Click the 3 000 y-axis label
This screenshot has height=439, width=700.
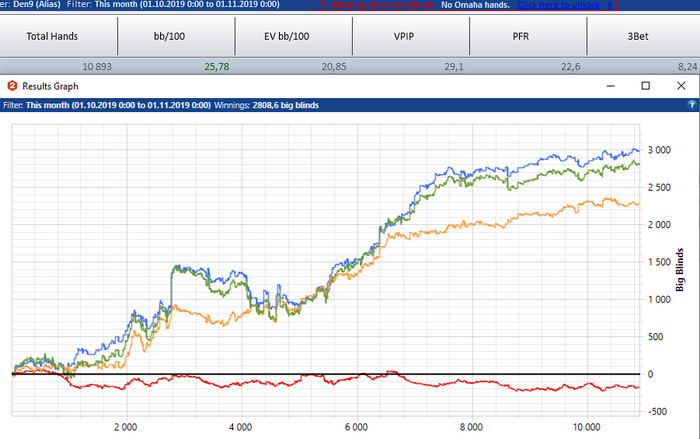point(659,150)
